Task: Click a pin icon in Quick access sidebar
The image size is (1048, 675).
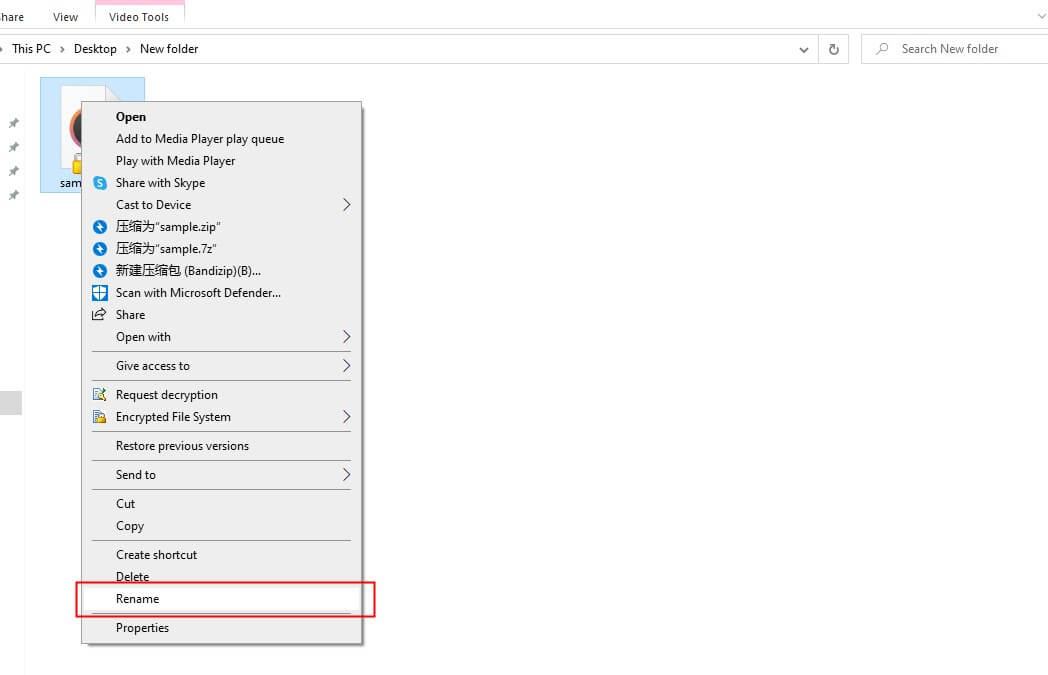Action: point(14,122)
